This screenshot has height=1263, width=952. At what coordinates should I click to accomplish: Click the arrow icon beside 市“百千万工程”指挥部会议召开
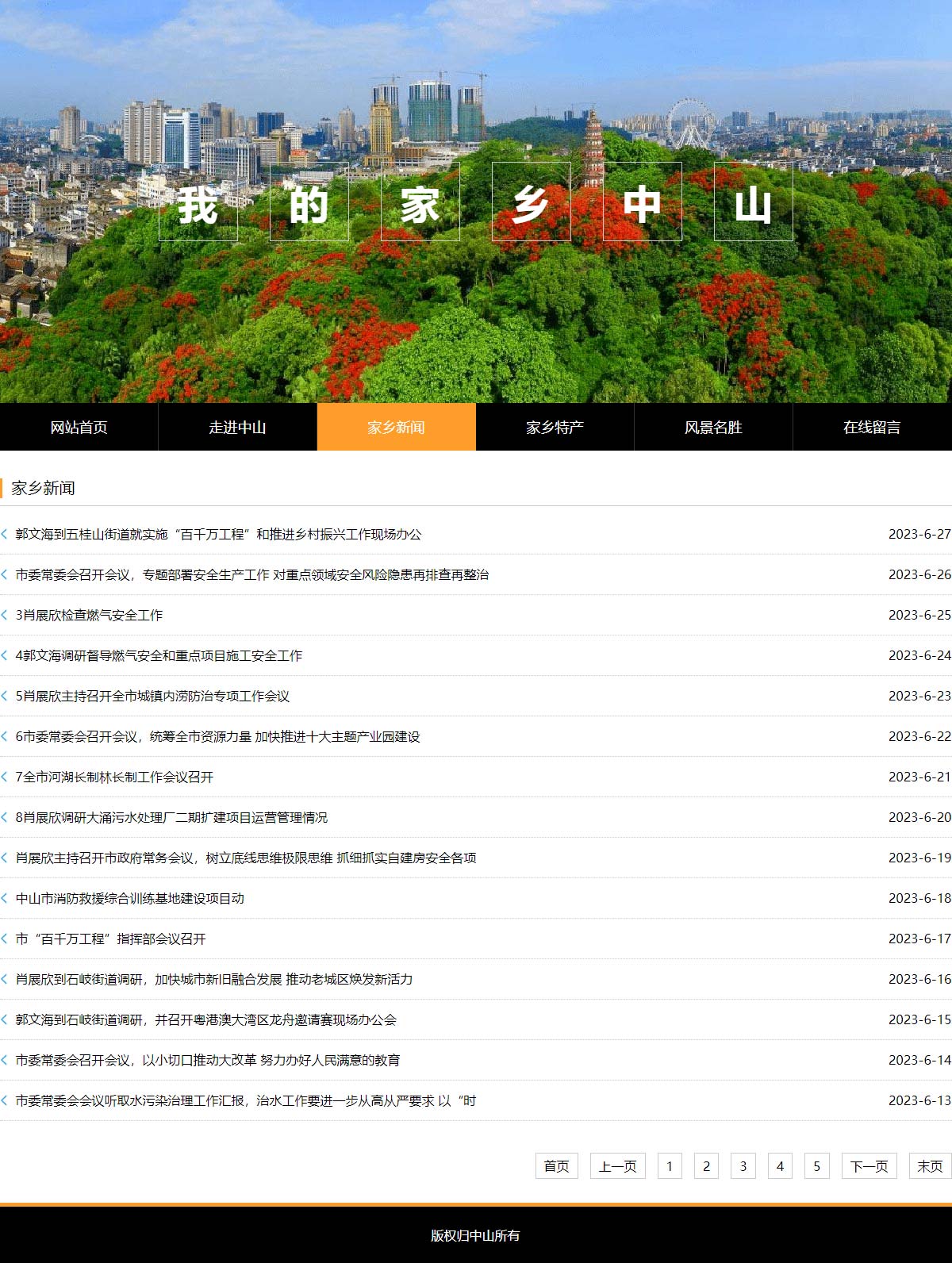(5, 939)
